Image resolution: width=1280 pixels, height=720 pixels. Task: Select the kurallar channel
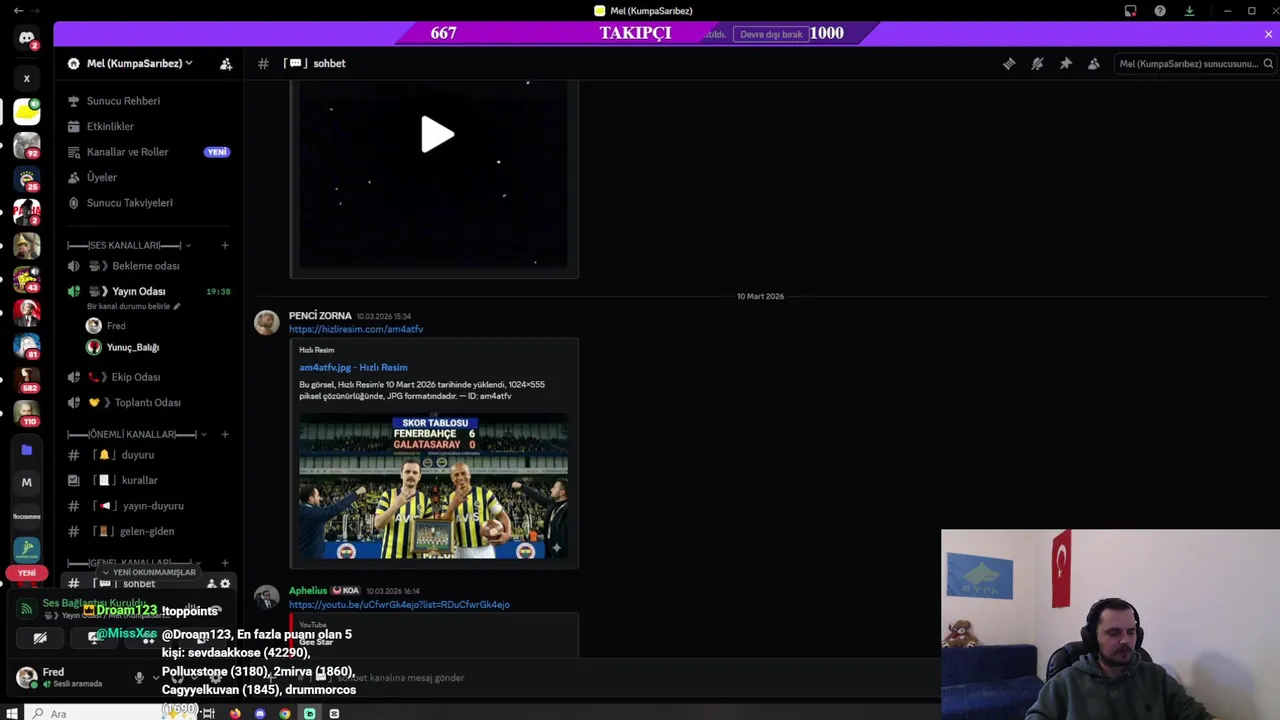(148, 480)
